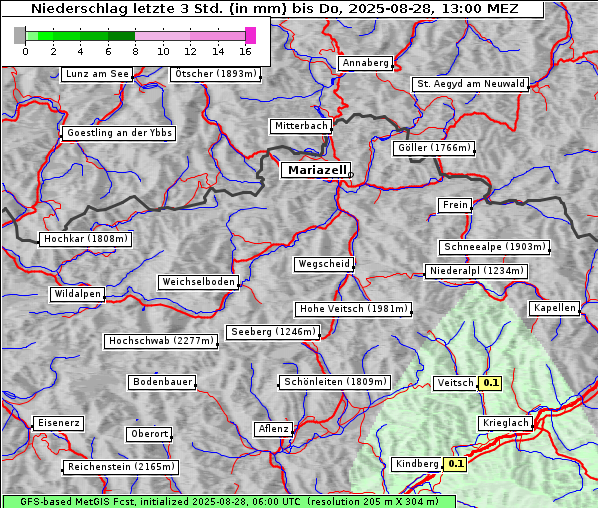Click the magenta 16 mm legend swatch
The image size is (598, 508).
251,35
